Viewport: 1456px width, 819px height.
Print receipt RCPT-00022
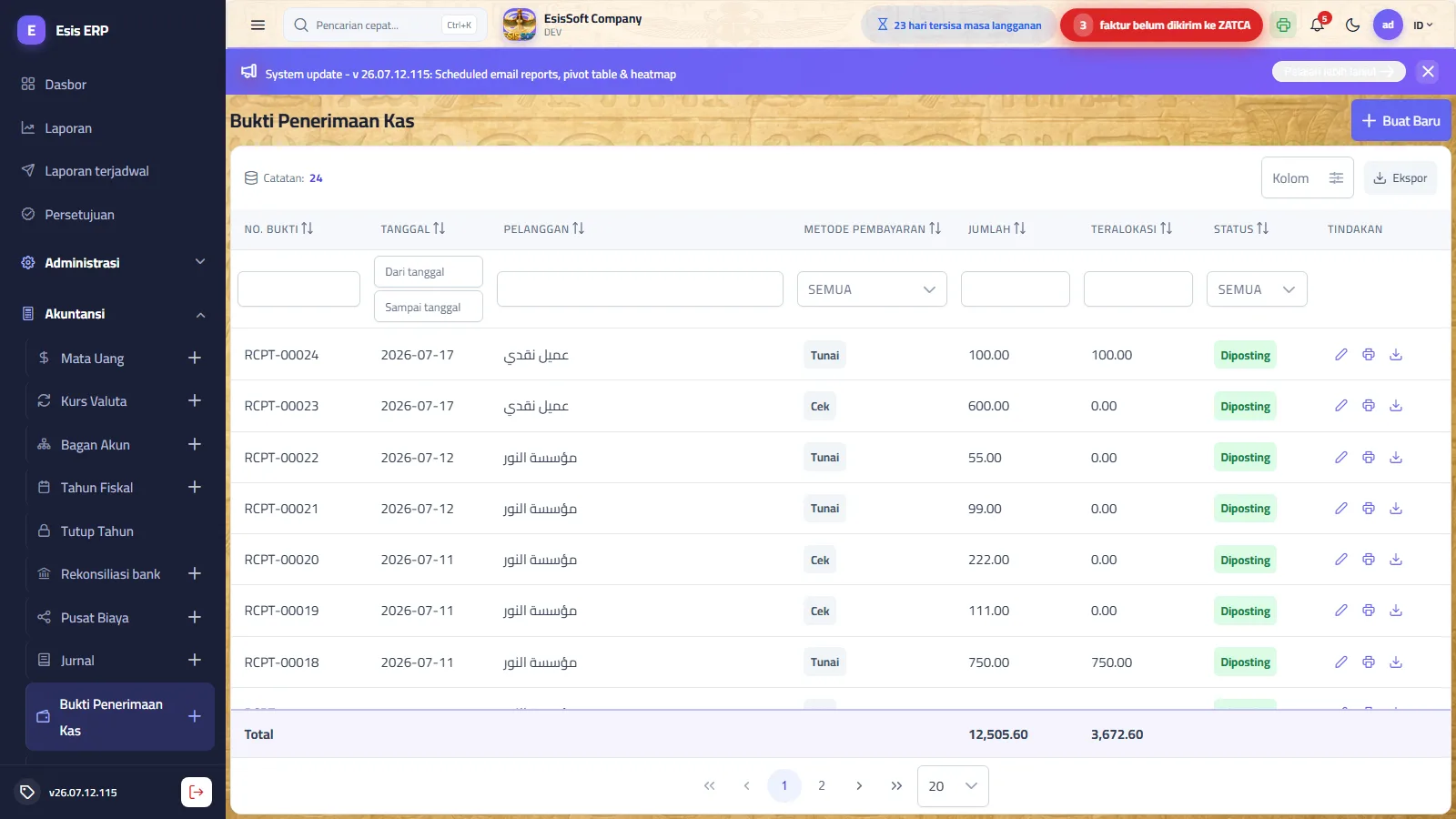click(x=1369, y=458)
